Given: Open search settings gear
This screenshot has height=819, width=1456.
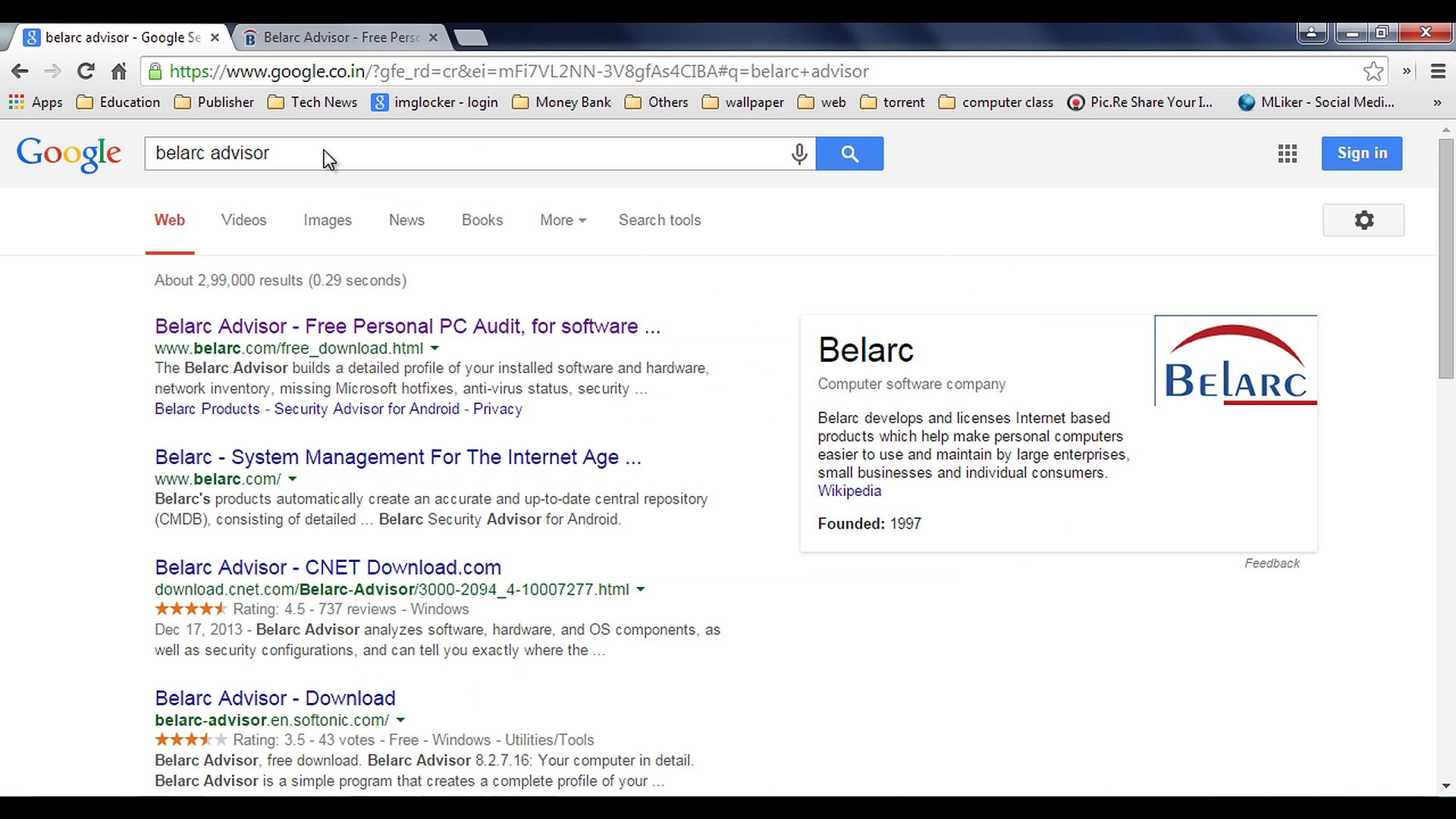Looking at the screenshot, I should (1363, 221).
